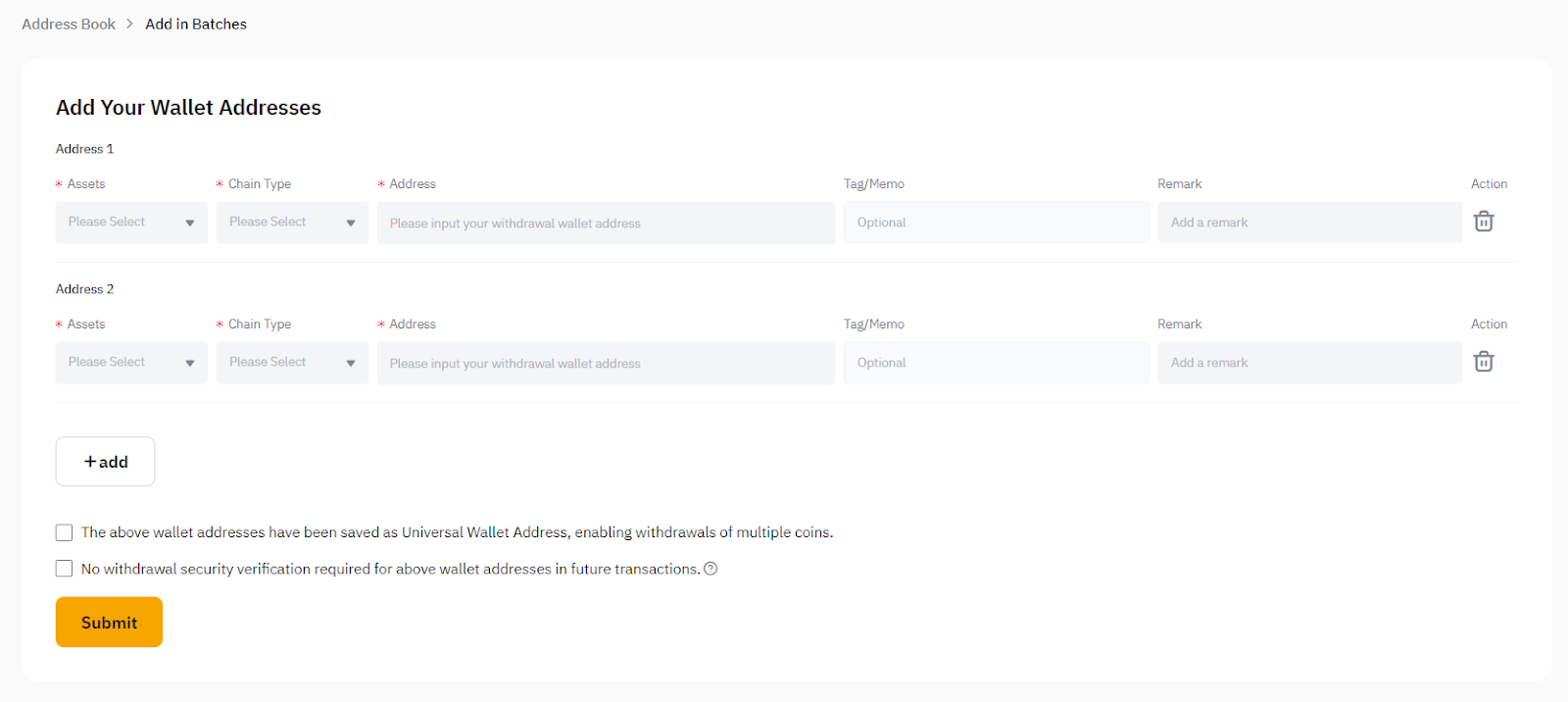Submit the wallet addresses form
This screenshot has height=702, width=1568.
point(109,623)
